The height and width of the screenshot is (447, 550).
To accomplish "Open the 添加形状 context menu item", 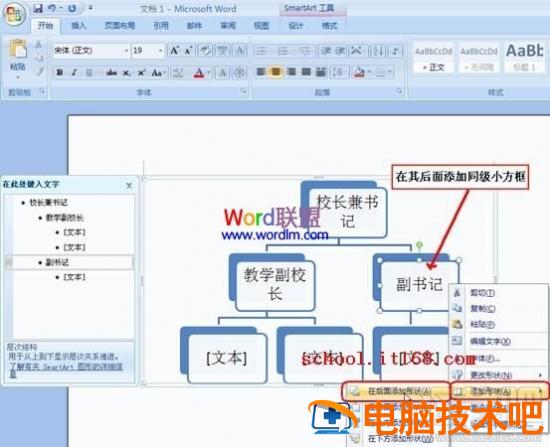I will coord(499,391).
